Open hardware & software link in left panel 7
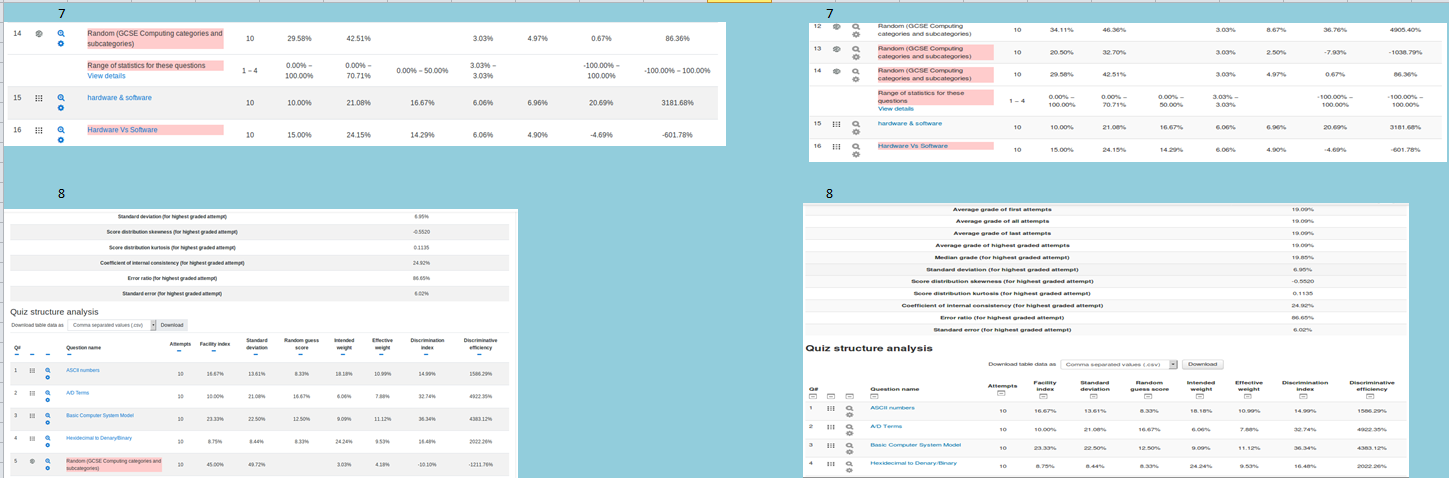The image size is (1449, 478). pos(120,98)
